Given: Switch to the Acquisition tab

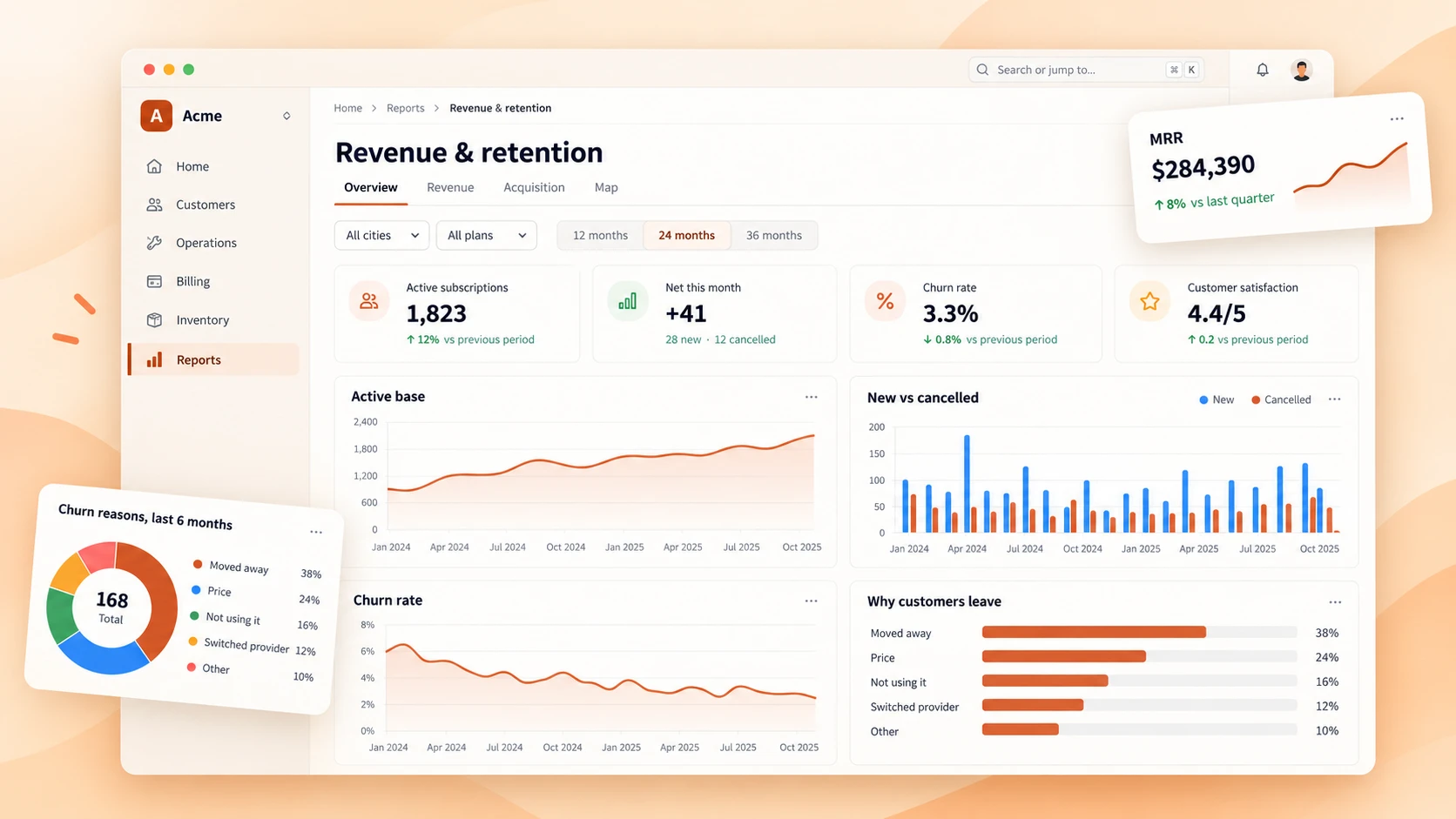Looking at the screenshot, I should (534, 188).
